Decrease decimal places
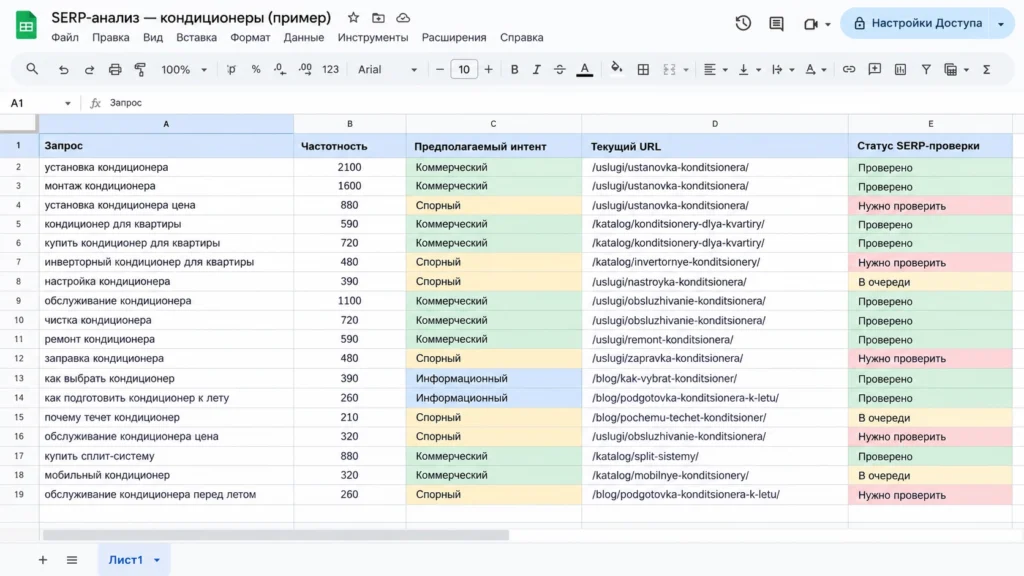This screenshot has height=576, width=1024. [x=280, y=69]
